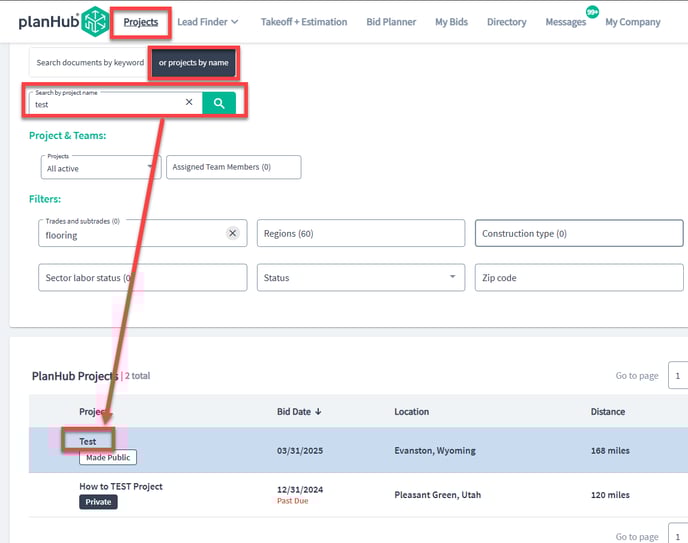This screenshot has width=688, height=543.
Task: Select the 'or projects by name' tab
Action: point(194,62)
